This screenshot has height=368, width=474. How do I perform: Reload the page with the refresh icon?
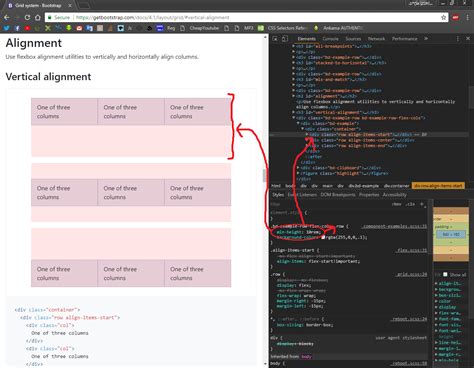[27, 17]
